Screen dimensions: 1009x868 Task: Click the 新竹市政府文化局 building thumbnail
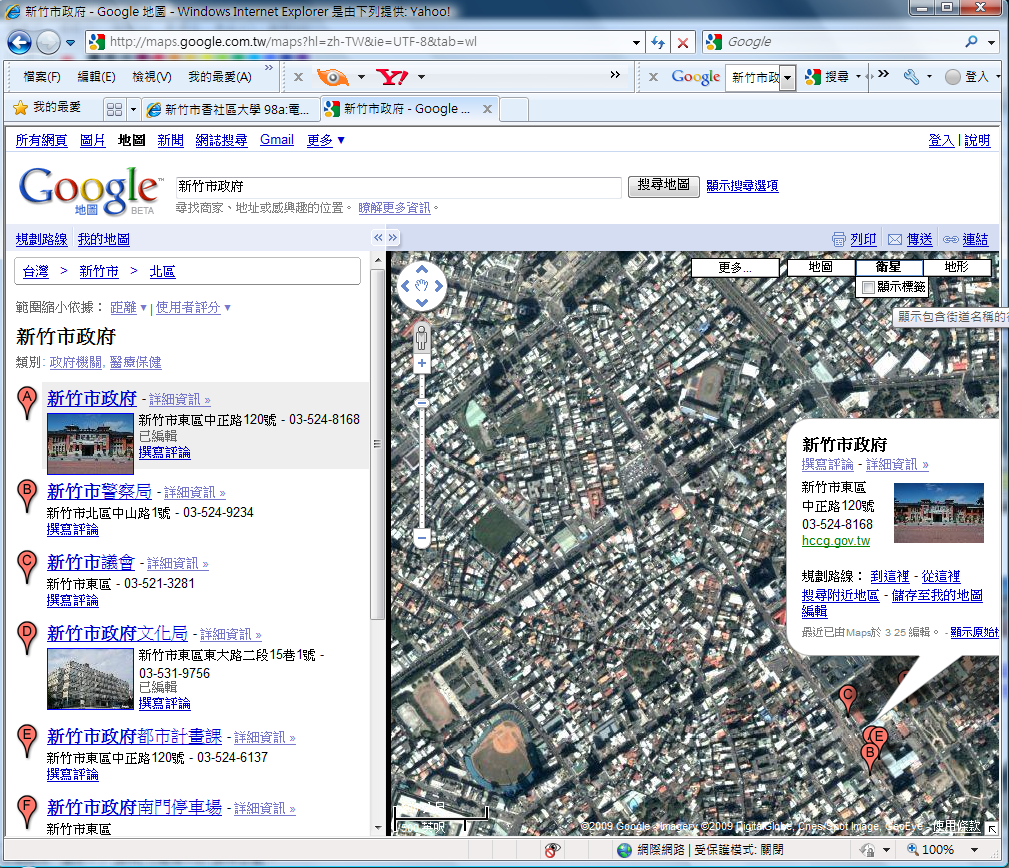(90, 679)
